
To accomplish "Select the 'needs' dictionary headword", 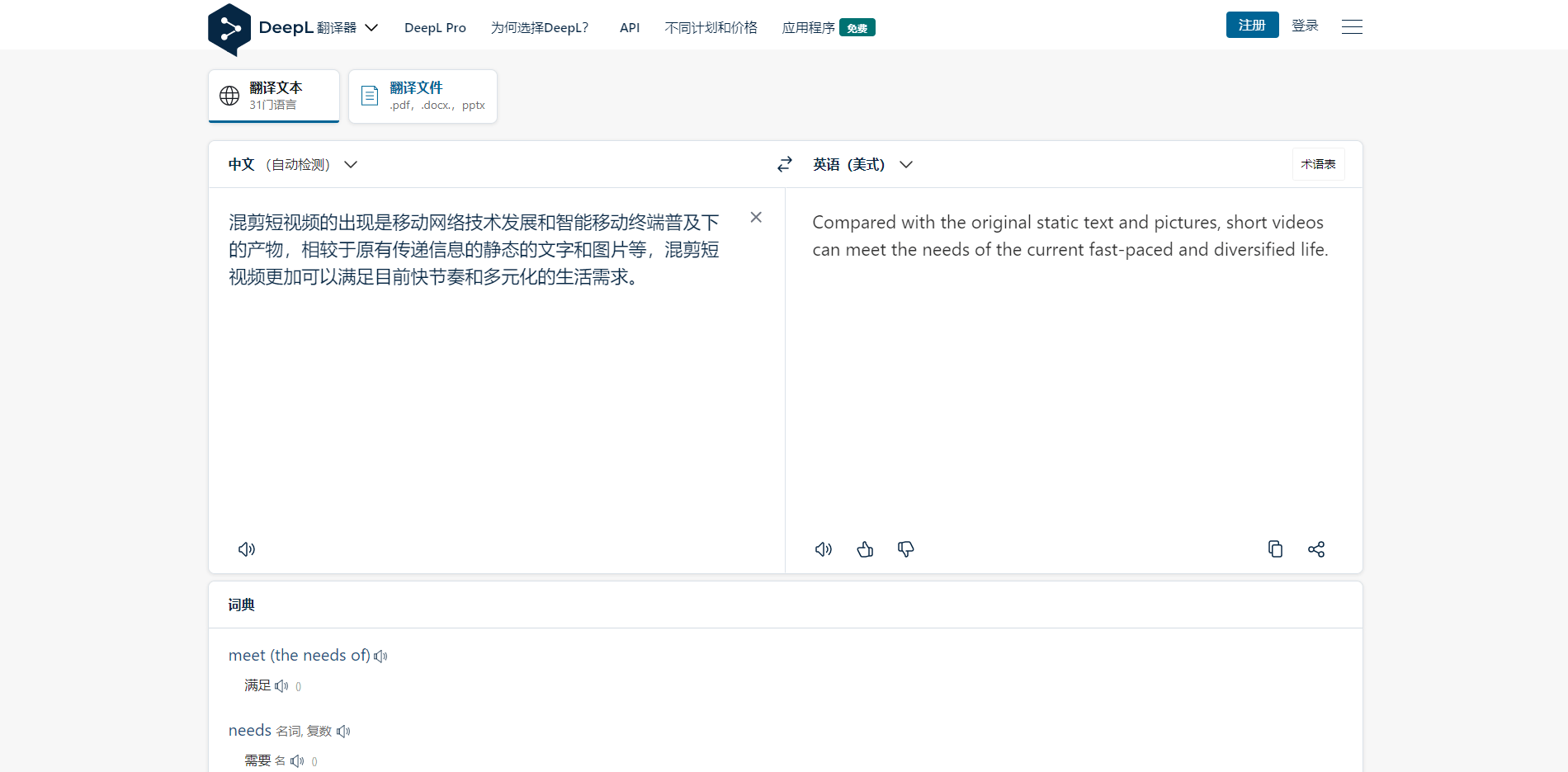I will (250, 731).
